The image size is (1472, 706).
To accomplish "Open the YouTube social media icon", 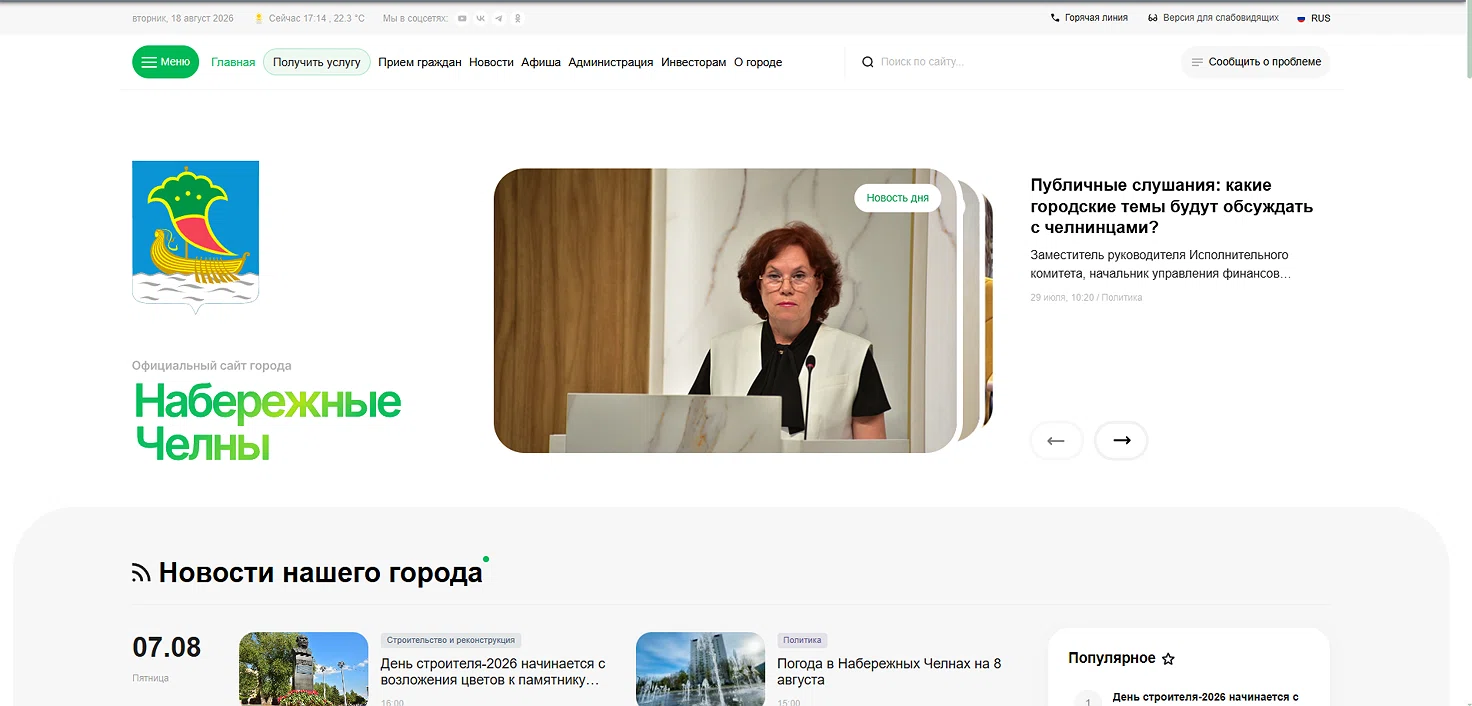I will pyautogui.click(x=462, y=18).
